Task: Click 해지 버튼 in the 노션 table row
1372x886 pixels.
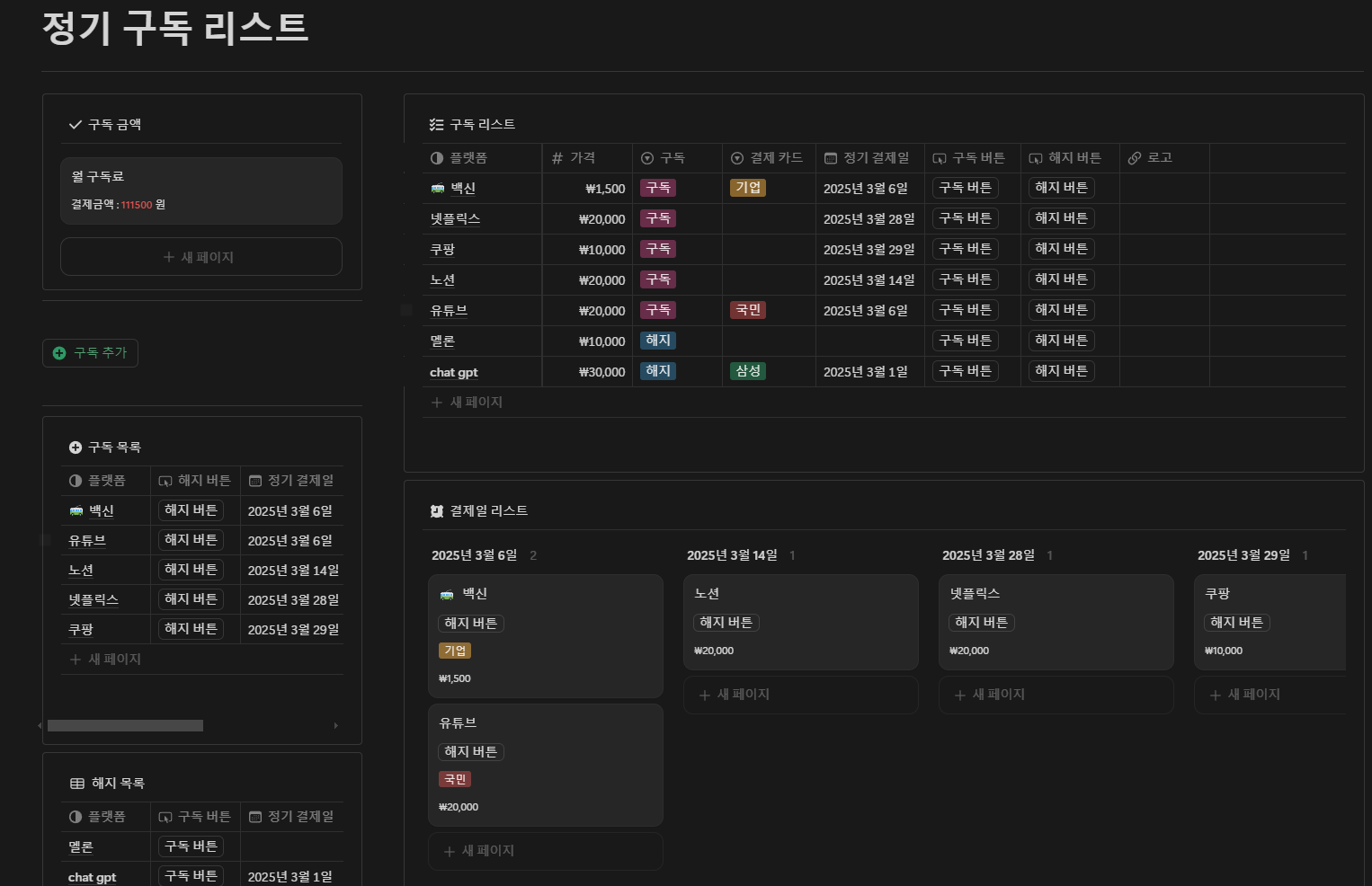Action: (1062, 279)
